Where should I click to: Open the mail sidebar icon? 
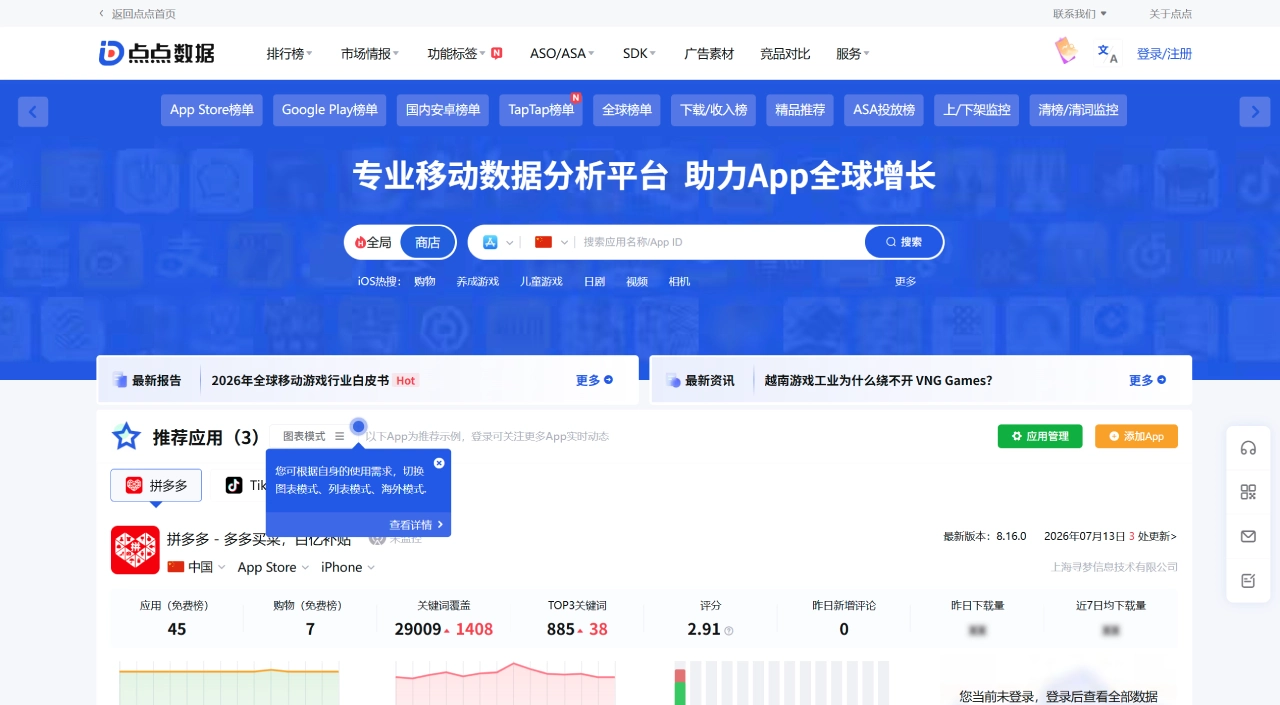1248,536
